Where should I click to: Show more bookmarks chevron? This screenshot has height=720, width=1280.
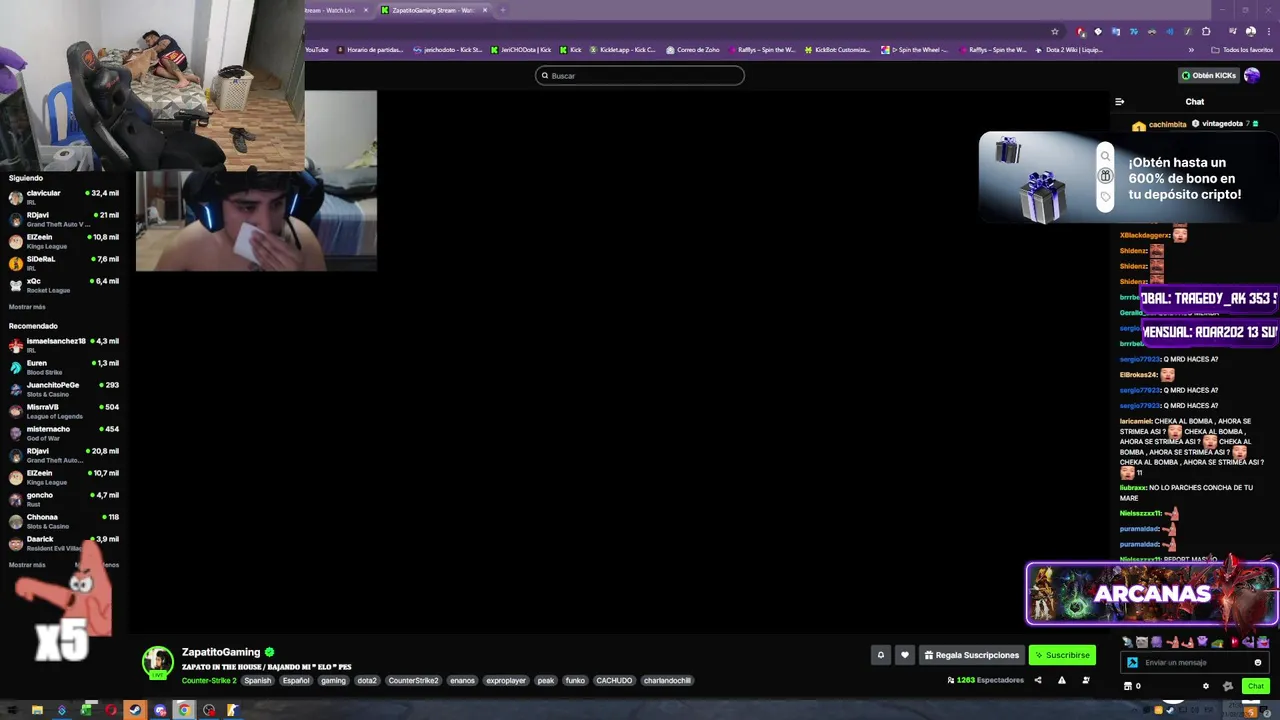click(1191, 49)
